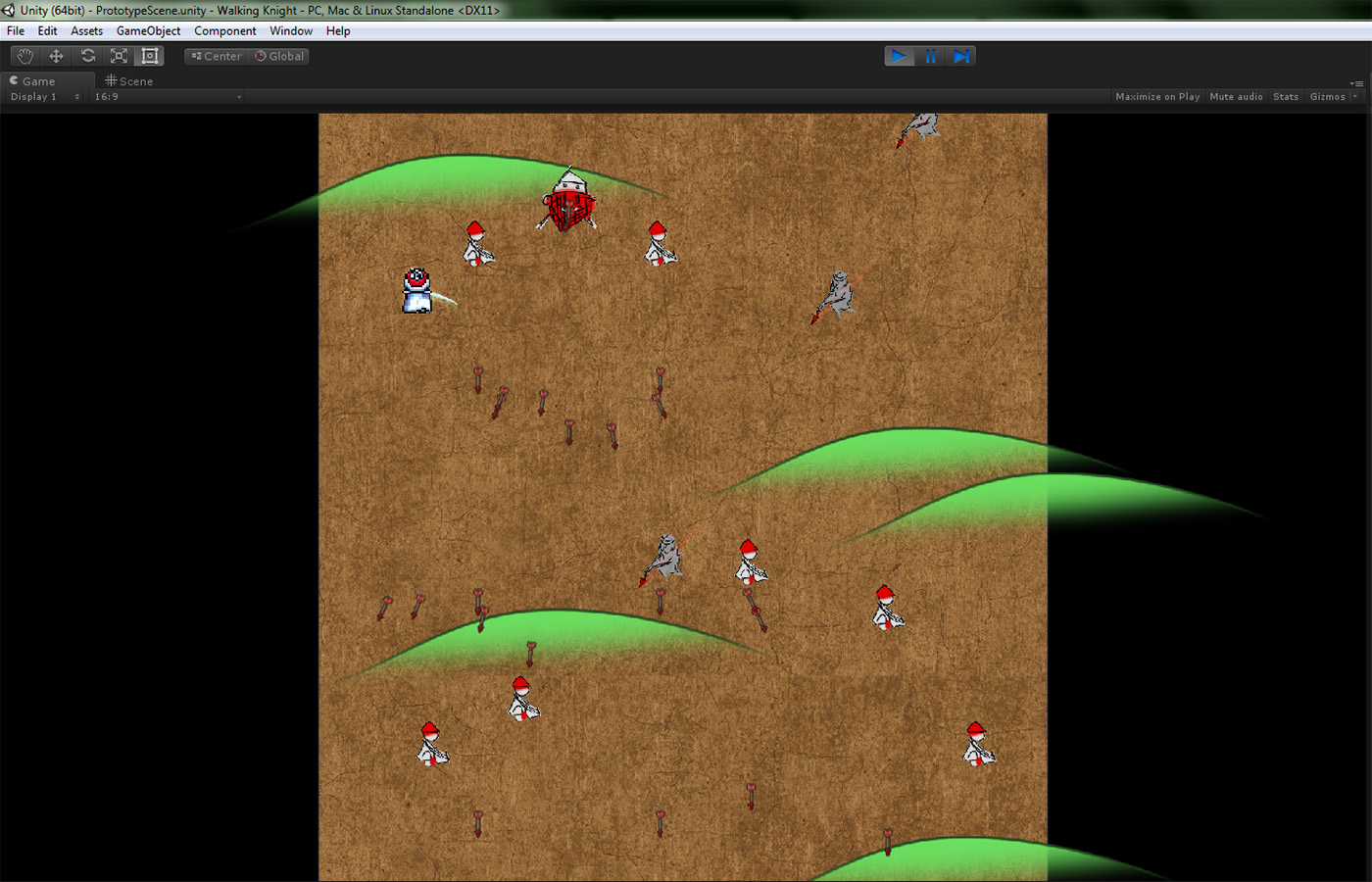Click the Play button to stop playback
The height and width of the screenshot is (882, 1372).
click(x=899, y=56)
